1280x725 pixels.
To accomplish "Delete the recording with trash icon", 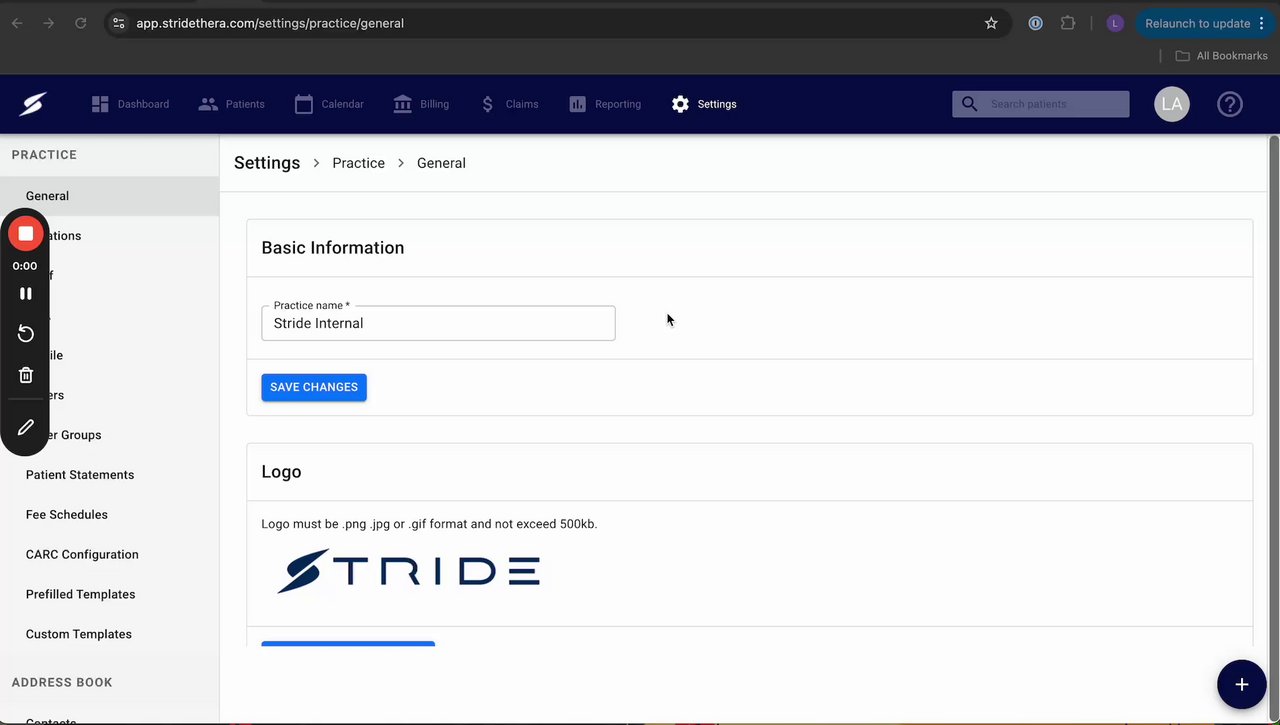I will (26, 375).
